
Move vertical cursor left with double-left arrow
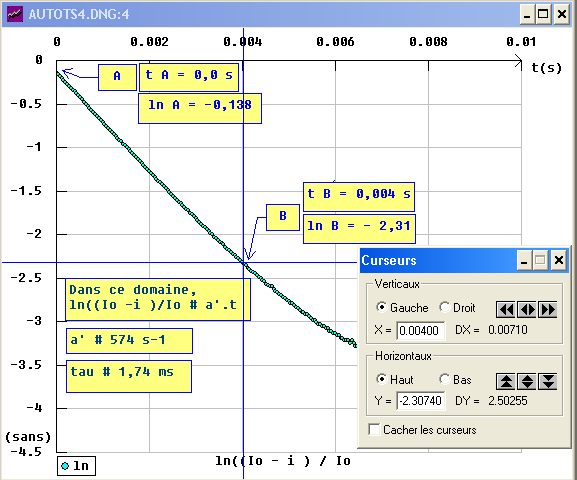[x=506, y=309]
